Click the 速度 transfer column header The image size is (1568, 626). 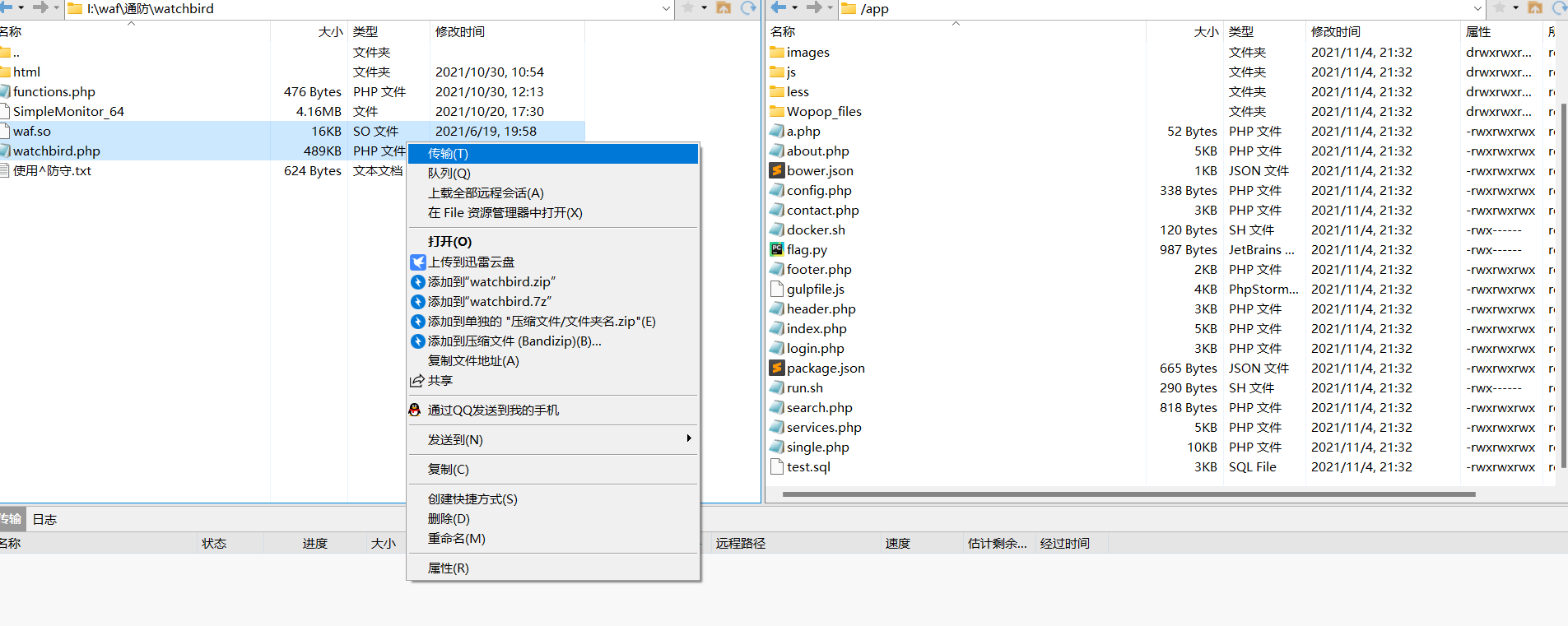[x=921, y=544]
